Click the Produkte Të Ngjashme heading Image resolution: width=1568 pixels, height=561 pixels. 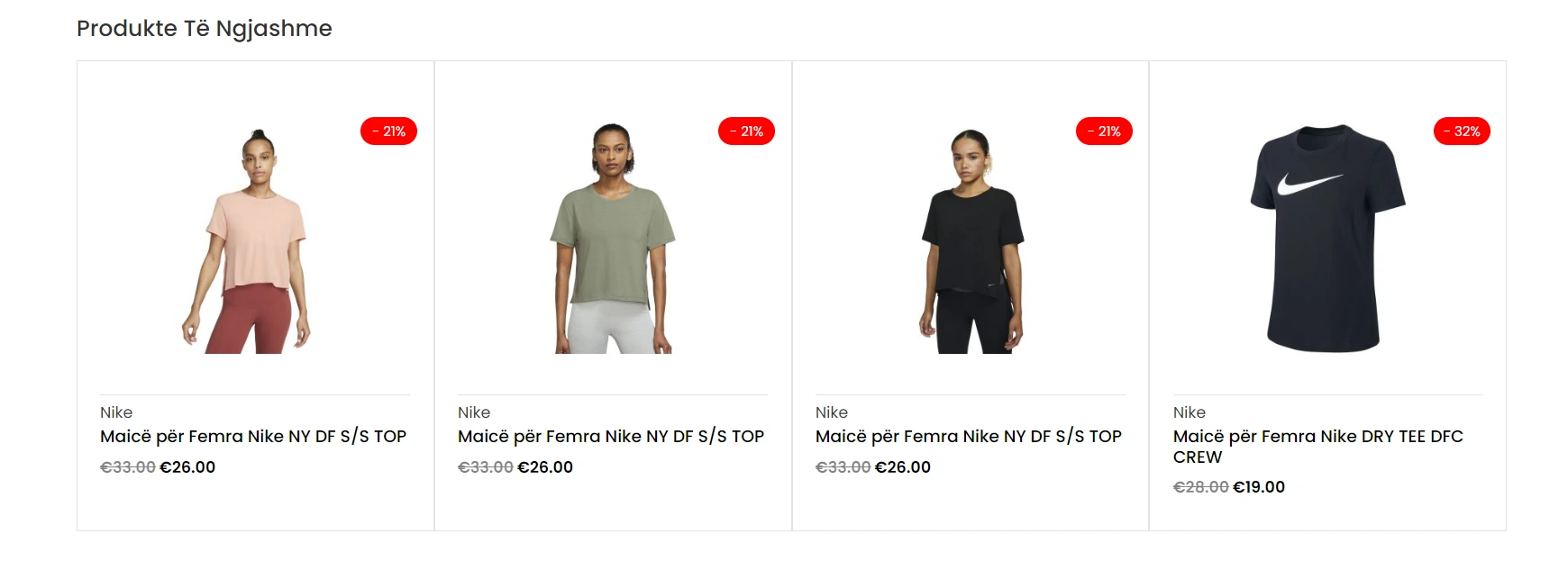(205, 29)
